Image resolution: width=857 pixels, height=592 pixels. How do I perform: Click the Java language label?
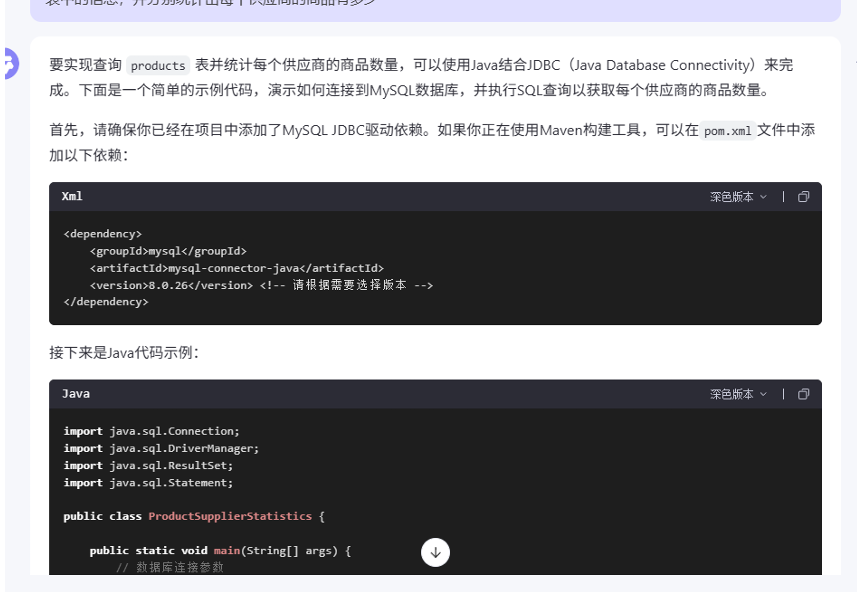coord(76,394)
